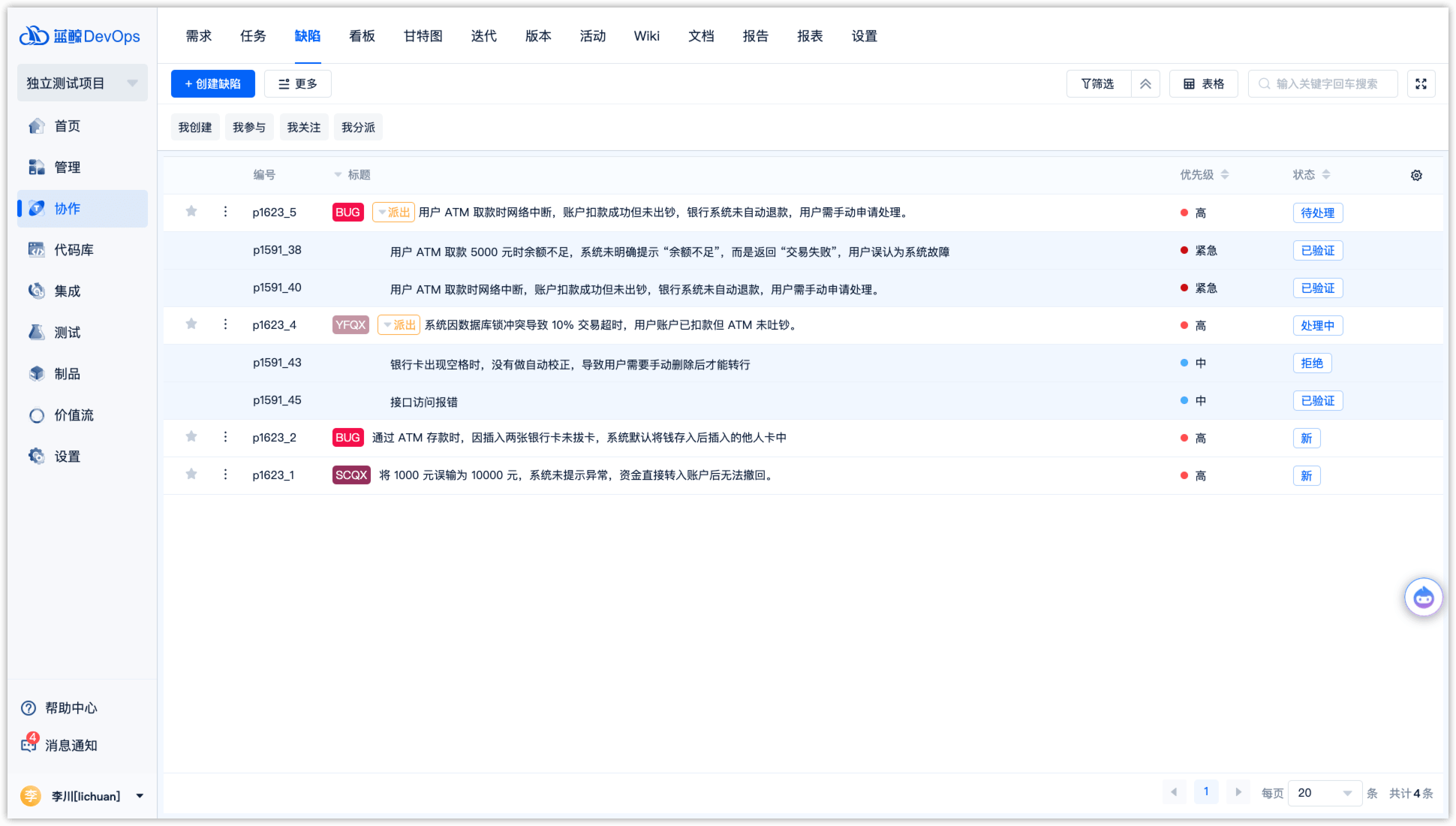1456x826 pixels.
Task: Go to 价值流 in sidebar
Action: (74, 415)
